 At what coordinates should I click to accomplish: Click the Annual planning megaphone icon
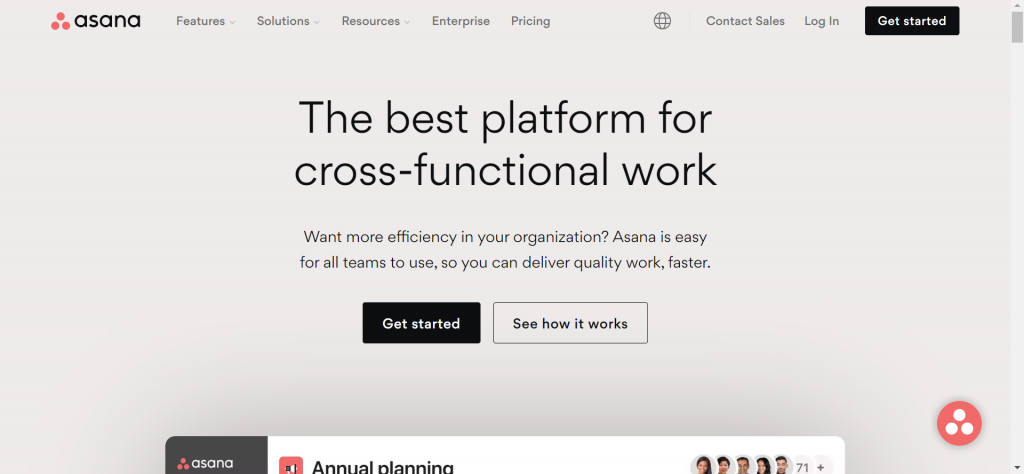[x=291, y=466]
